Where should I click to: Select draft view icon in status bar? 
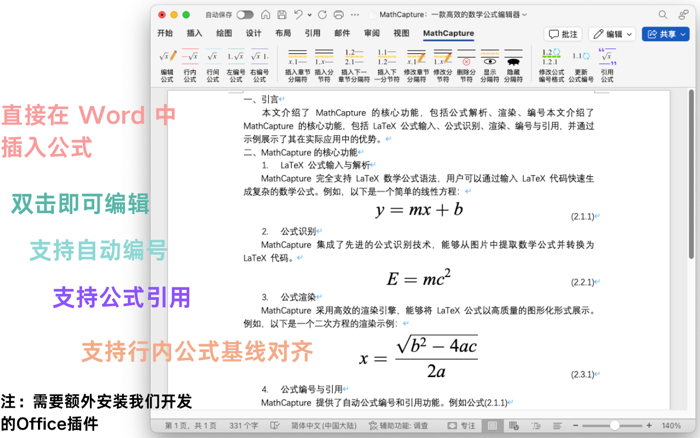point(557,425)
